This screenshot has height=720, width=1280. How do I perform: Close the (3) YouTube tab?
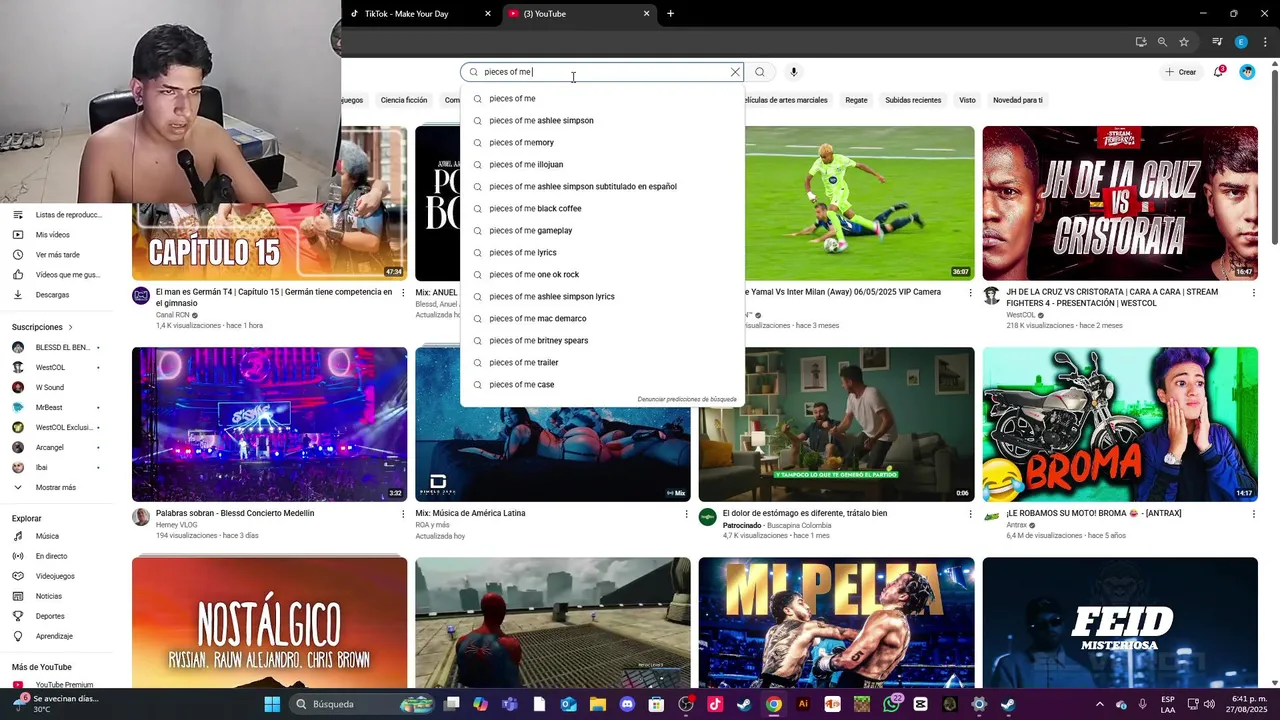(646, 14)
